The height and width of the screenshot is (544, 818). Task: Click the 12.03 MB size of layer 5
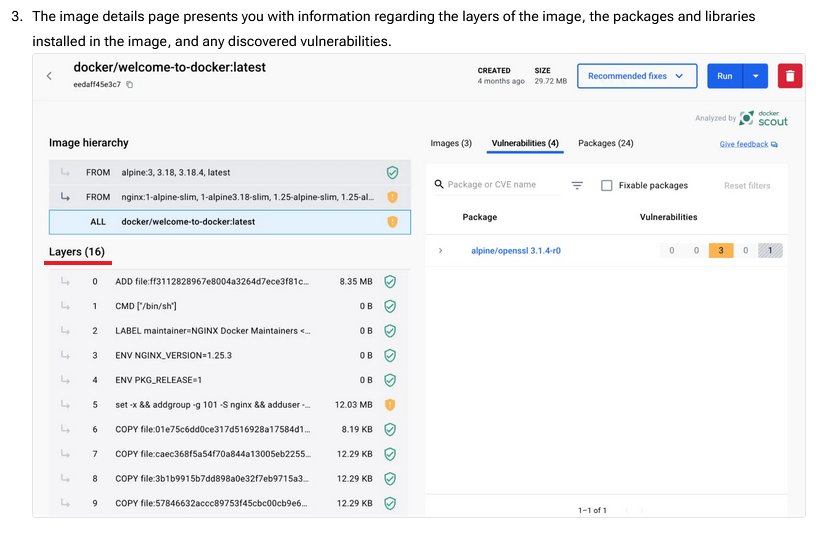point(354,405)
